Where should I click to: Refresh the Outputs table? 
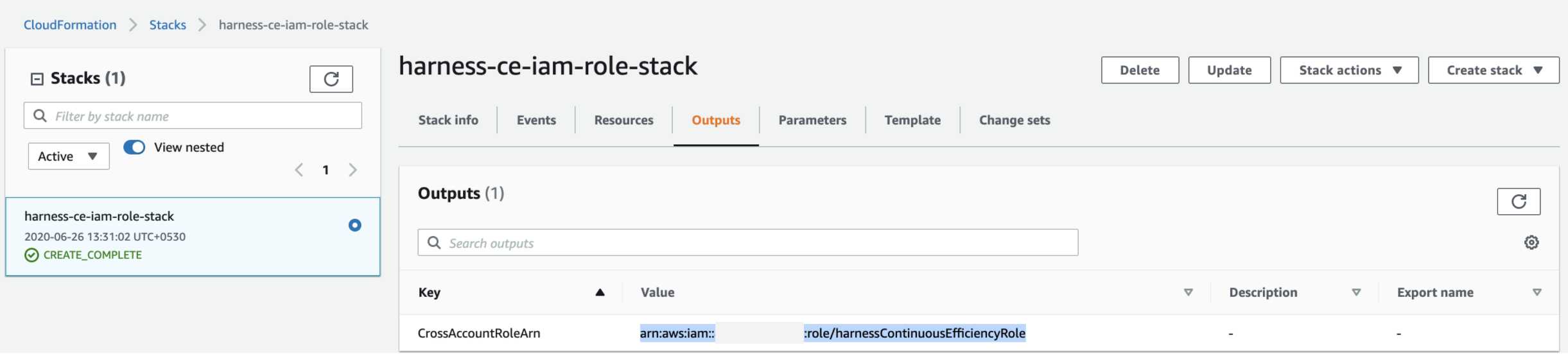(x=1519, y=201)
